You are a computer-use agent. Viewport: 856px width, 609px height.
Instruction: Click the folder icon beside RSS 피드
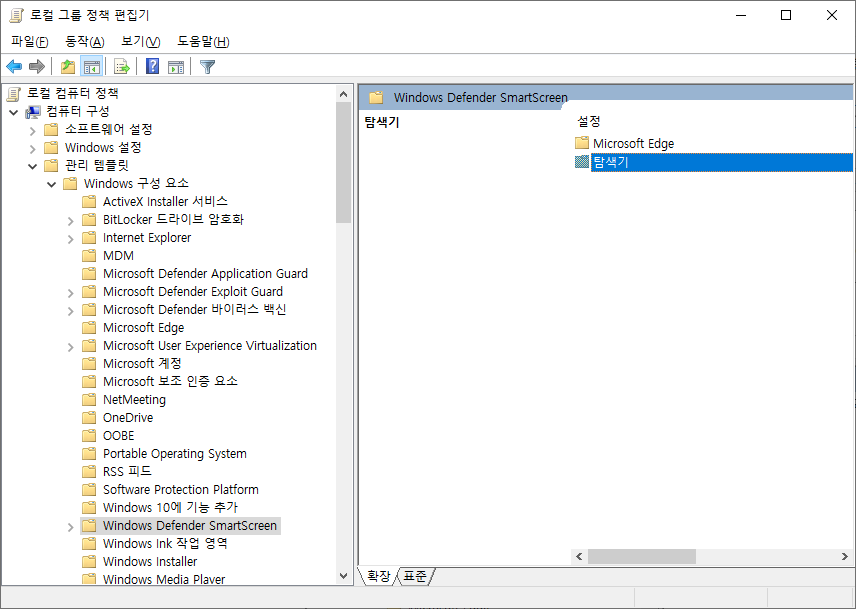[89, 471]
